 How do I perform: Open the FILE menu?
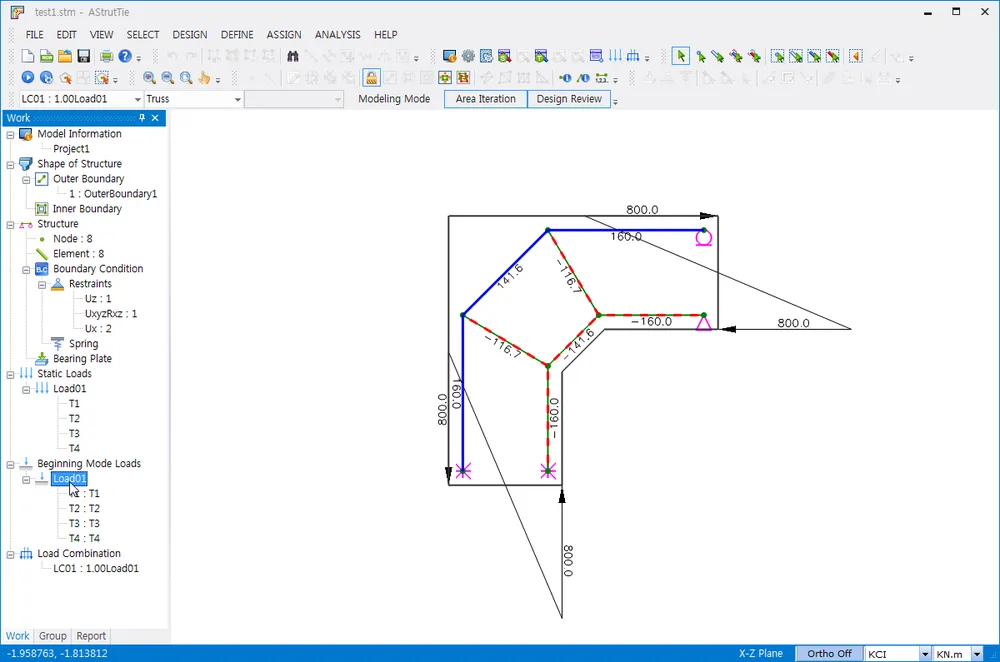34,34
